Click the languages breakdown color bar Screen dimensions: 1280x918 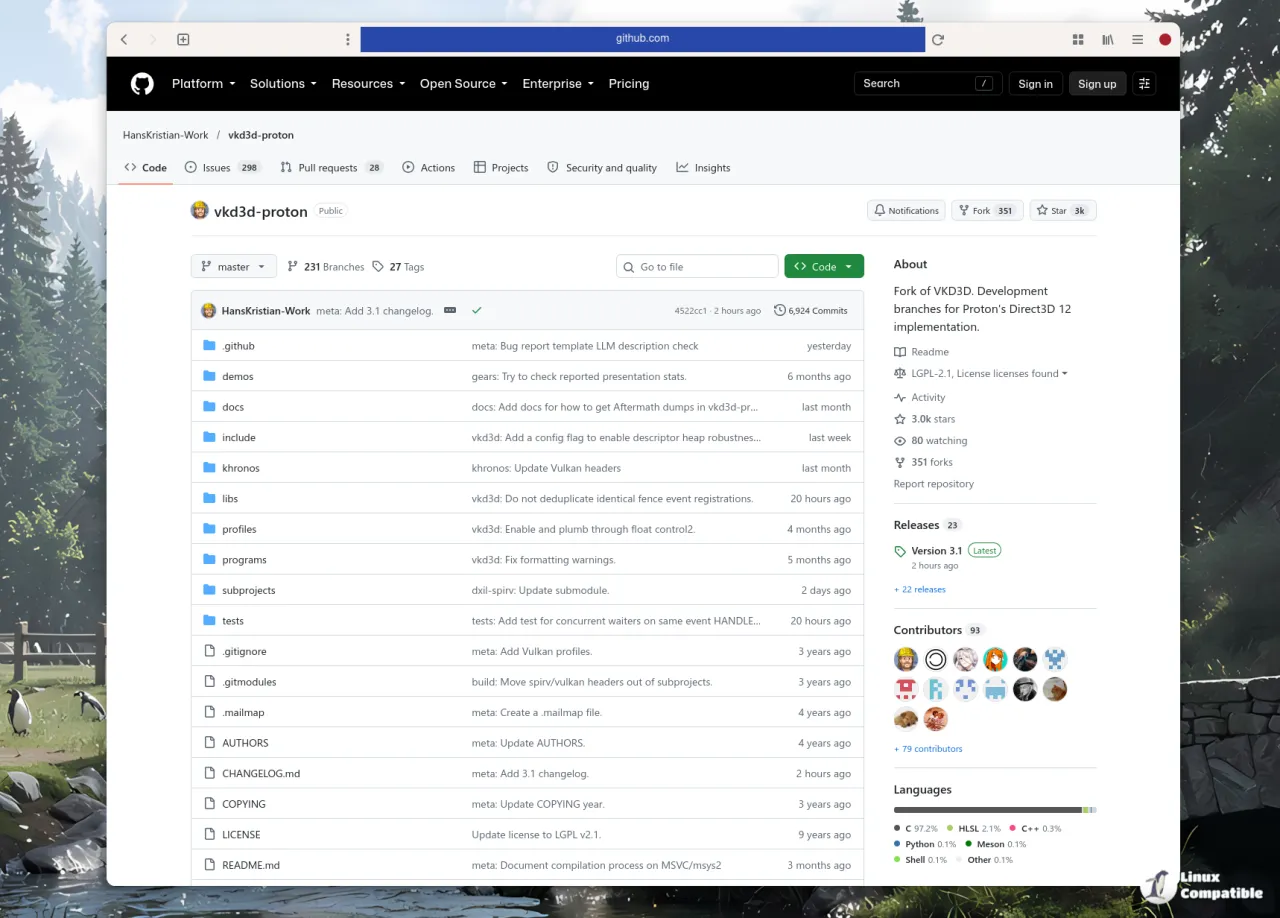(995, 810)
